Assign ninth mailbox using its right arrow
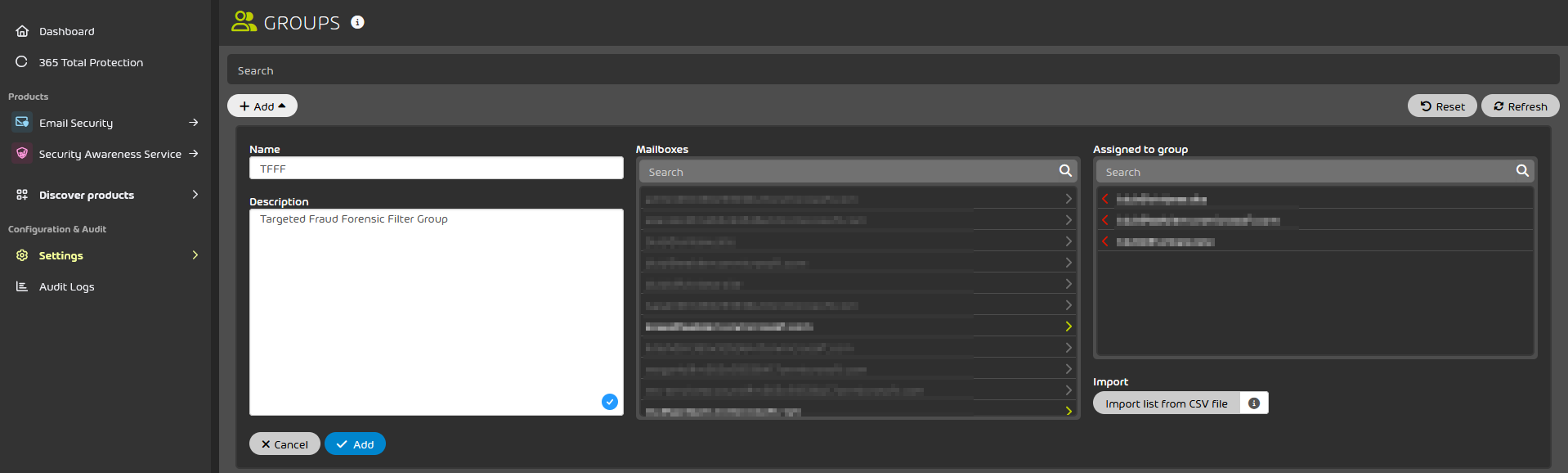 [1068, 369]
